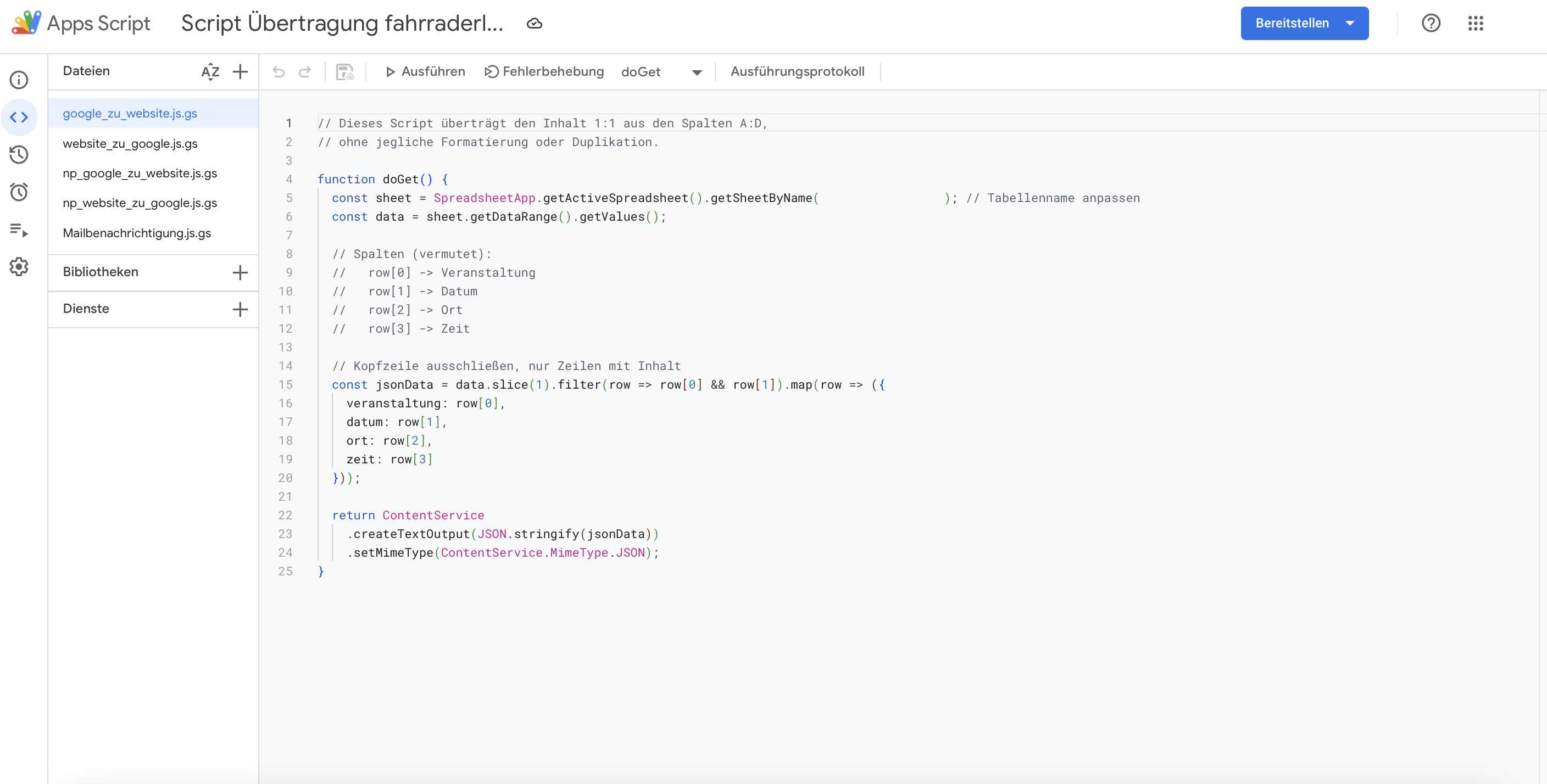Image resolution: width=1547 pixels, height=784 pixels.
Task: Select Mailbenachrichtigung.js.gs file
Action: tap(137, 233)
